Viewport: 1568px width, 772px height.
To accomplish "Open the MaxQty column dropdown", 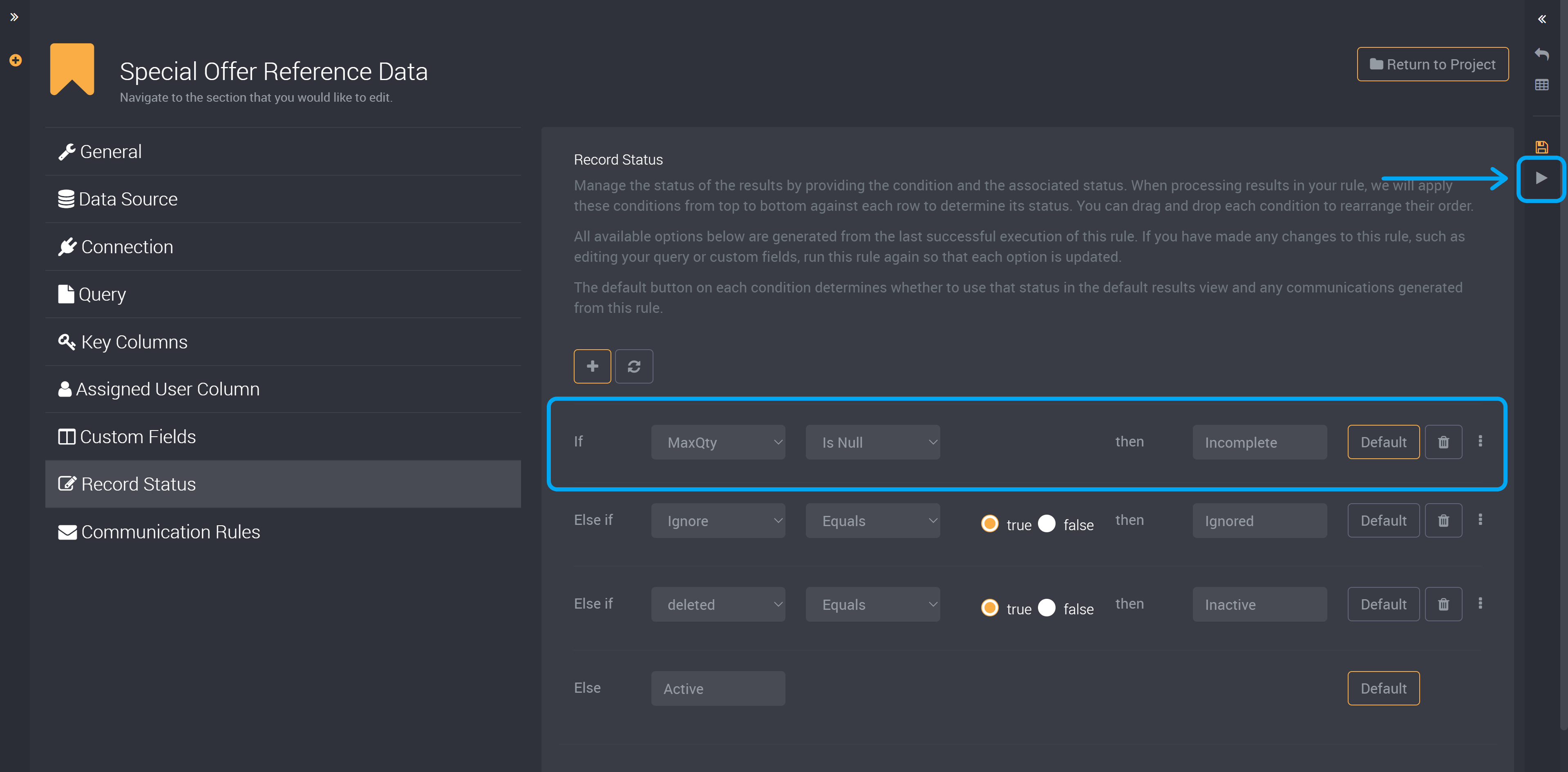I will 718,442.
